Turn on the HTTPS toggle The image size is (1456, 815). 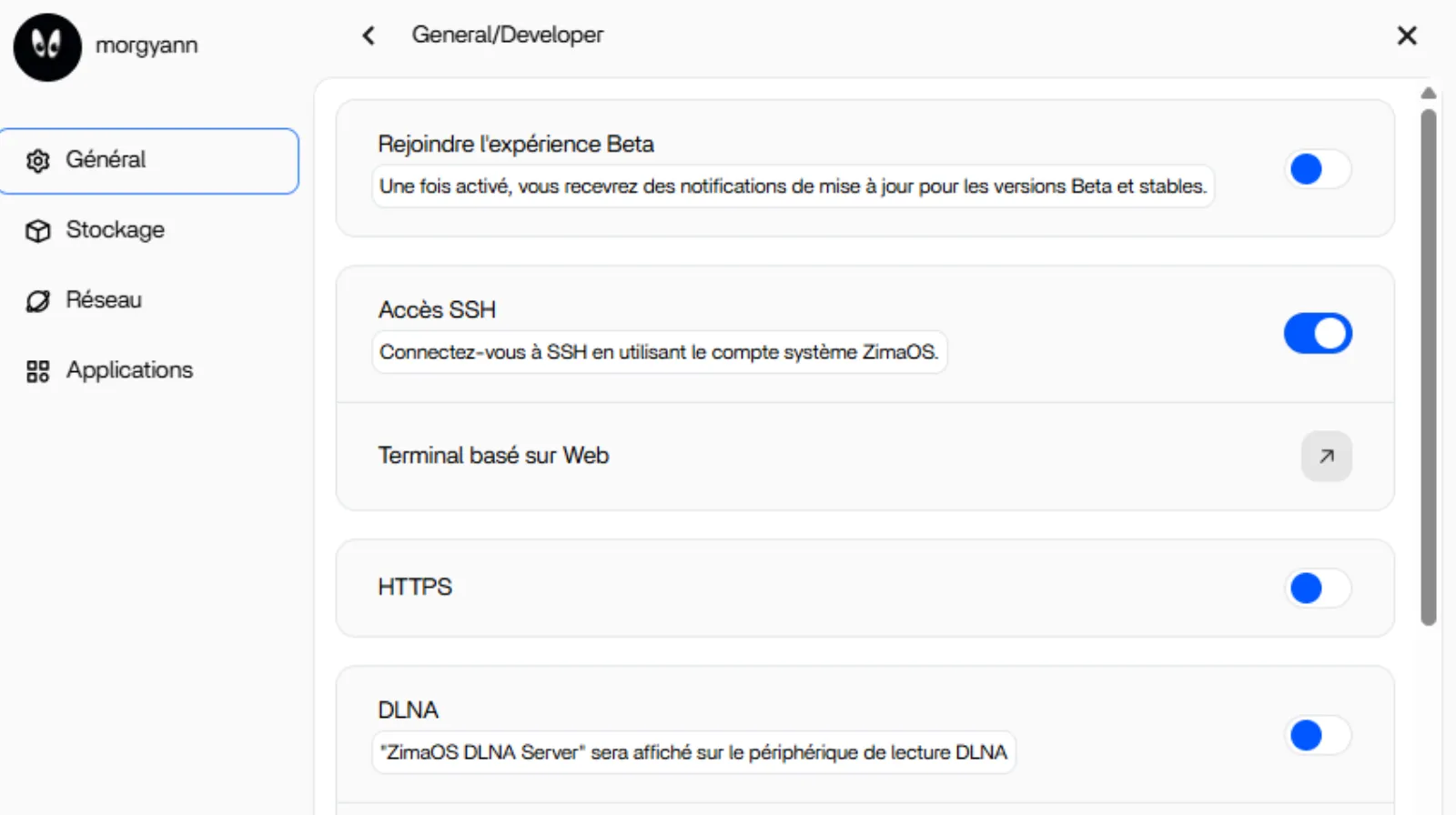tap(1318, 589)
